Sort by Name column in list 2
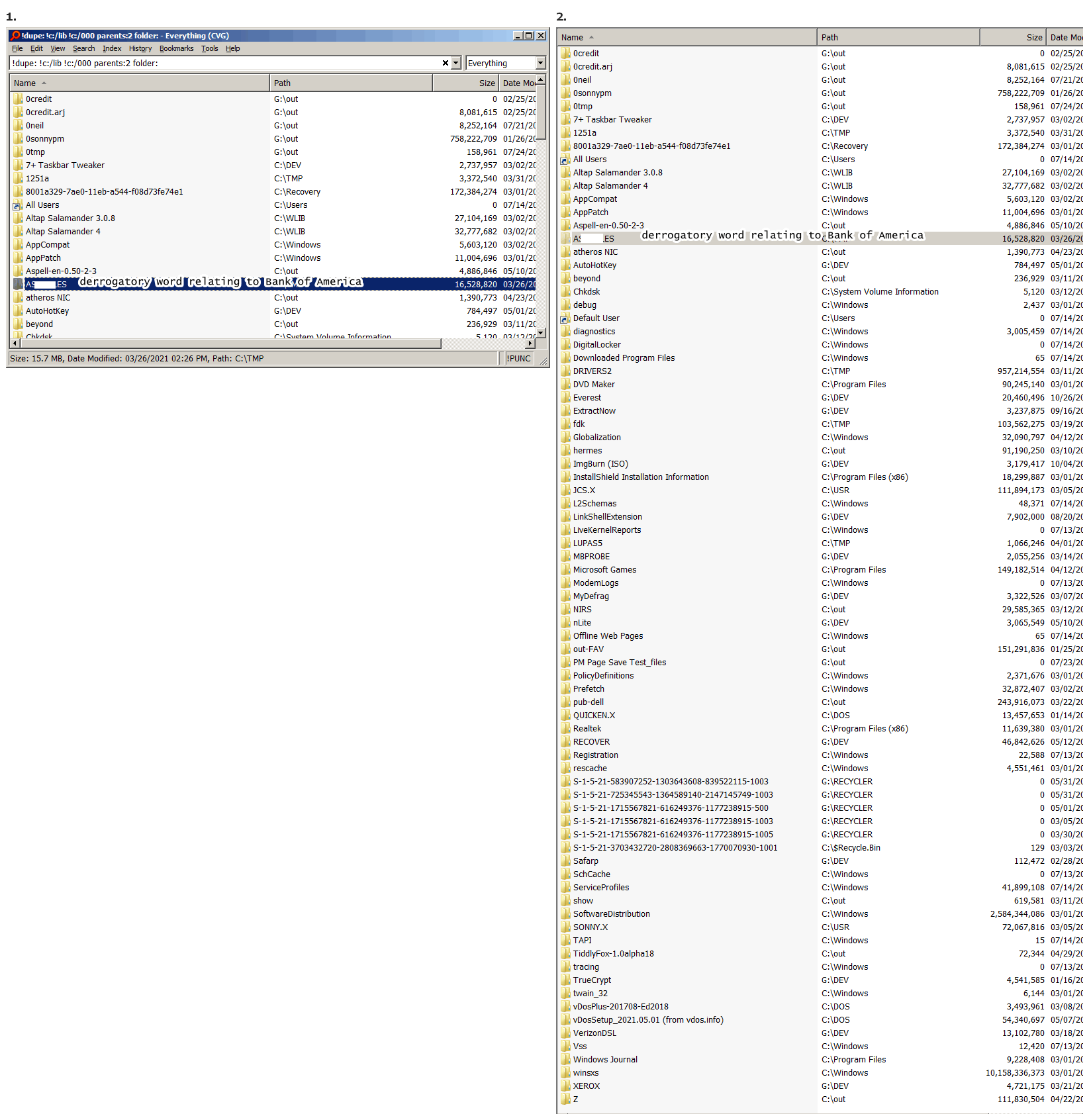Image resolution: width=1089 pixels, height=1120 pixels. coord(687,37)
